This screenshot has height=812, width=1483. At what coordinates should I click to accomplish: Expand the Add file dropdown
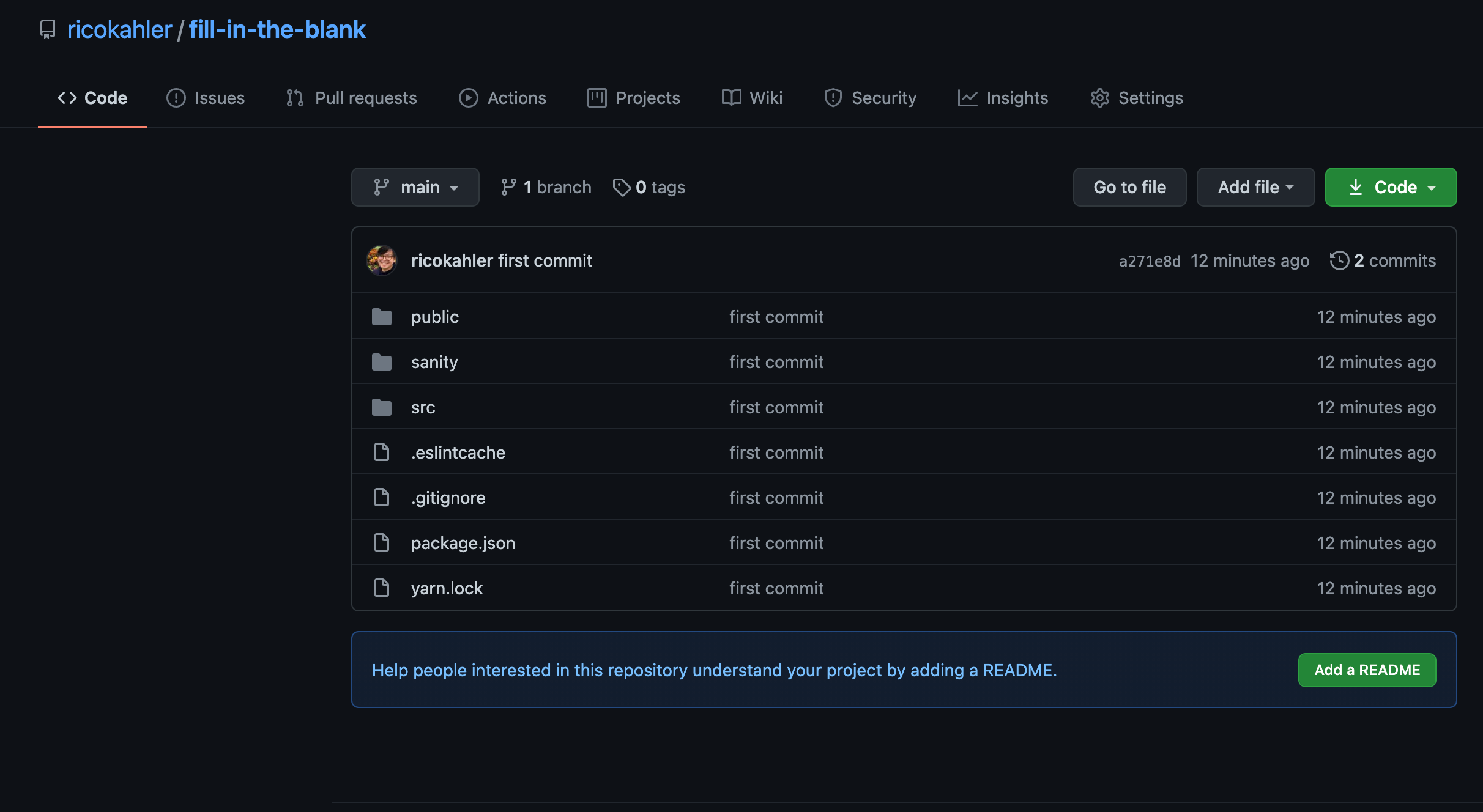click(x=1256, y=187)
